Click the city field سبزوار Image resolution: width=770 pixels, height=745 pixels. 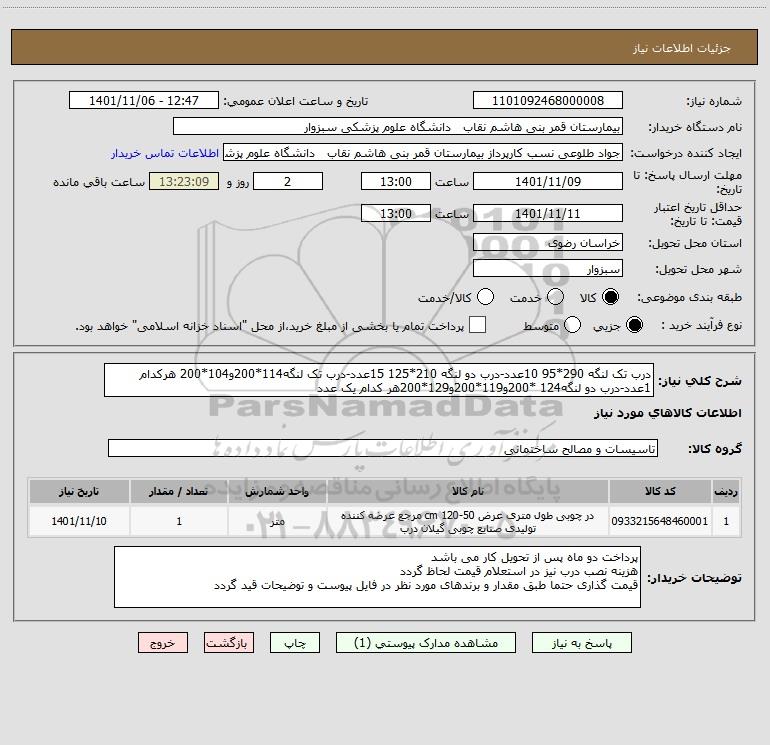(x=548, y=269)
